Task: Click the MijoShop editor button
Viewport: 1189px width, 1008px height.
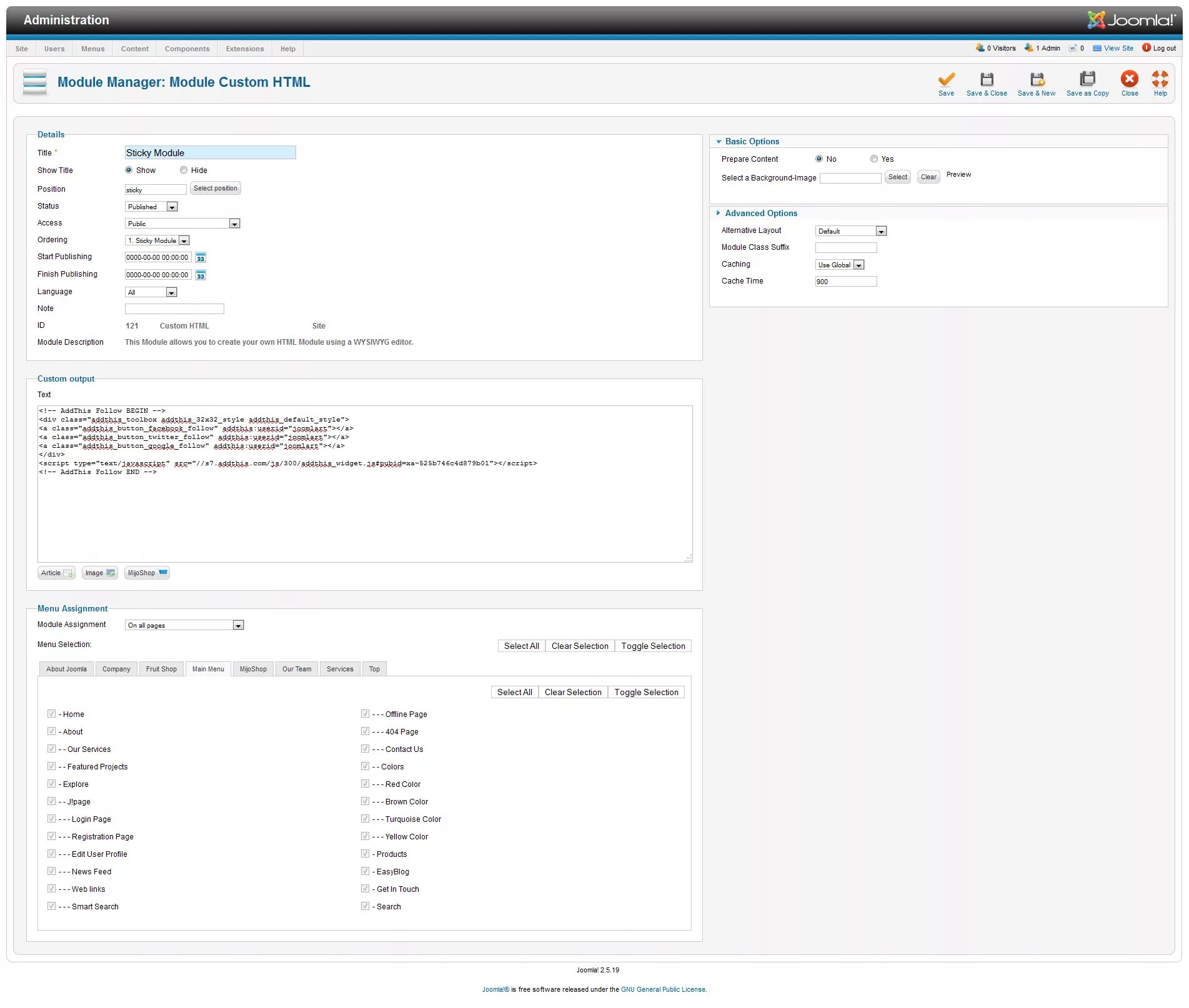Action: (x=147, y=573)
